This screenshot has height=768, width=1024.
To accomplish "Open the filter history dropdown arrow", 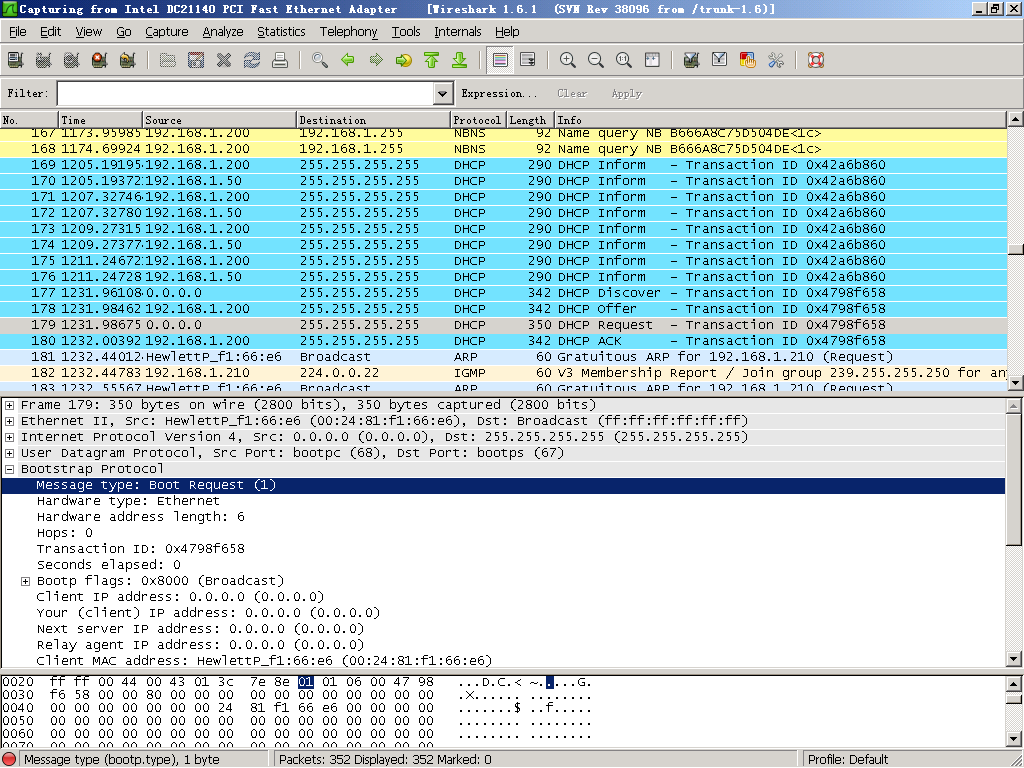I will tap(443, 93).
